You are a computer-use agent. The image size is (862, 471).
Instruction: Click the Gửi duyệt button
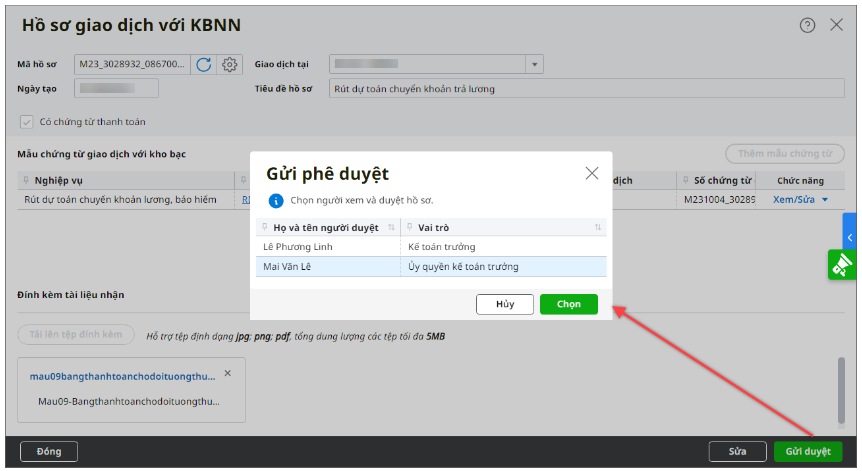808,451
